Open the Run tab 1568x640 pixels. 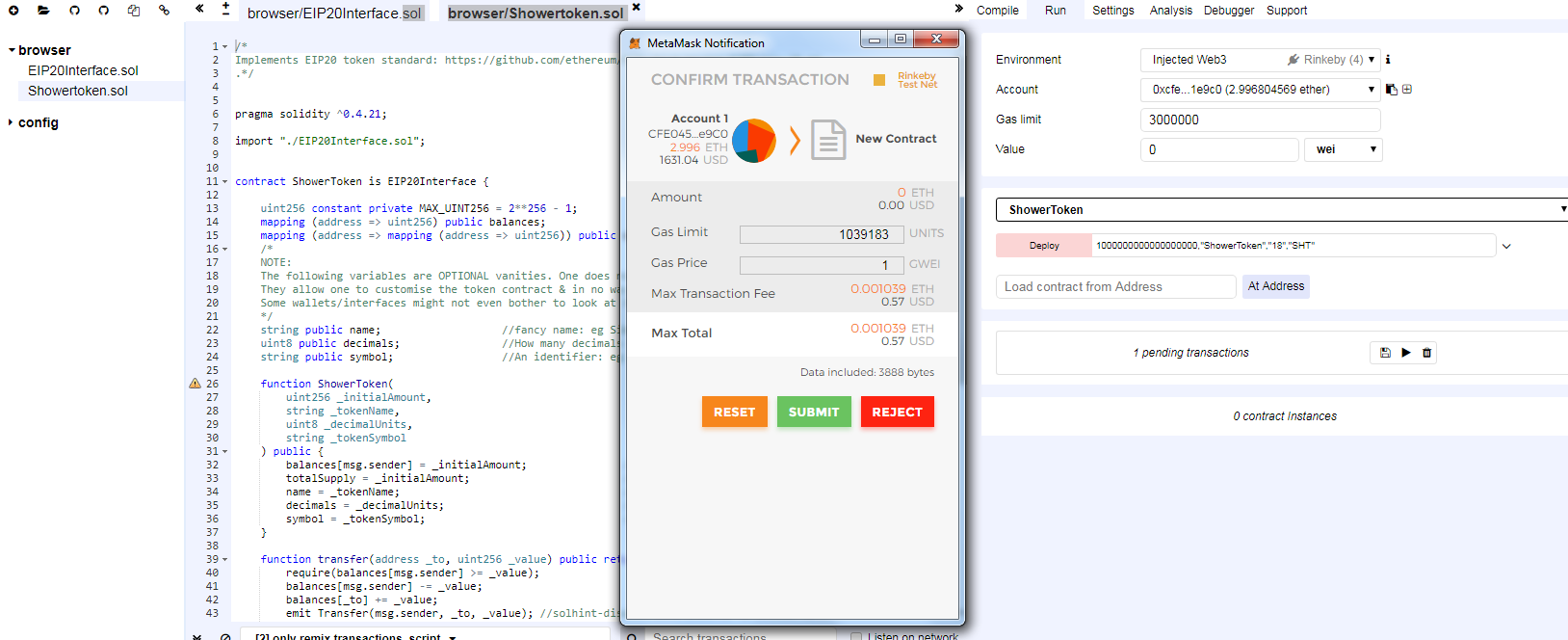[x=1056, y=11]
